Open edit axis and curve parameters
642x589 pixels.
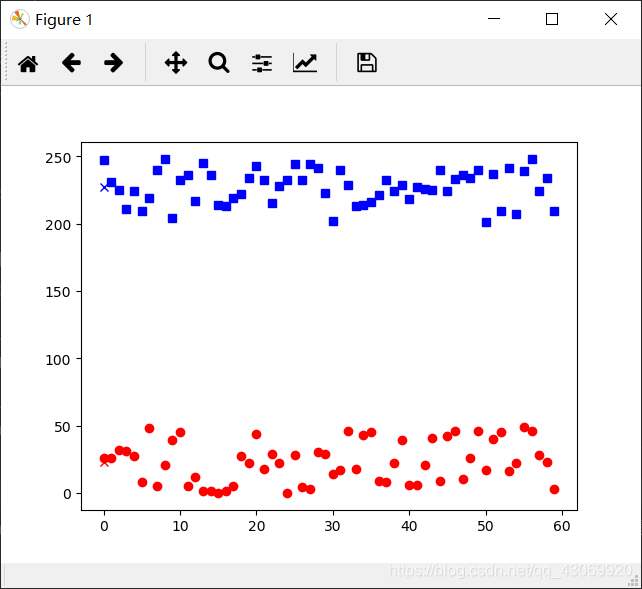click(305, 63)
